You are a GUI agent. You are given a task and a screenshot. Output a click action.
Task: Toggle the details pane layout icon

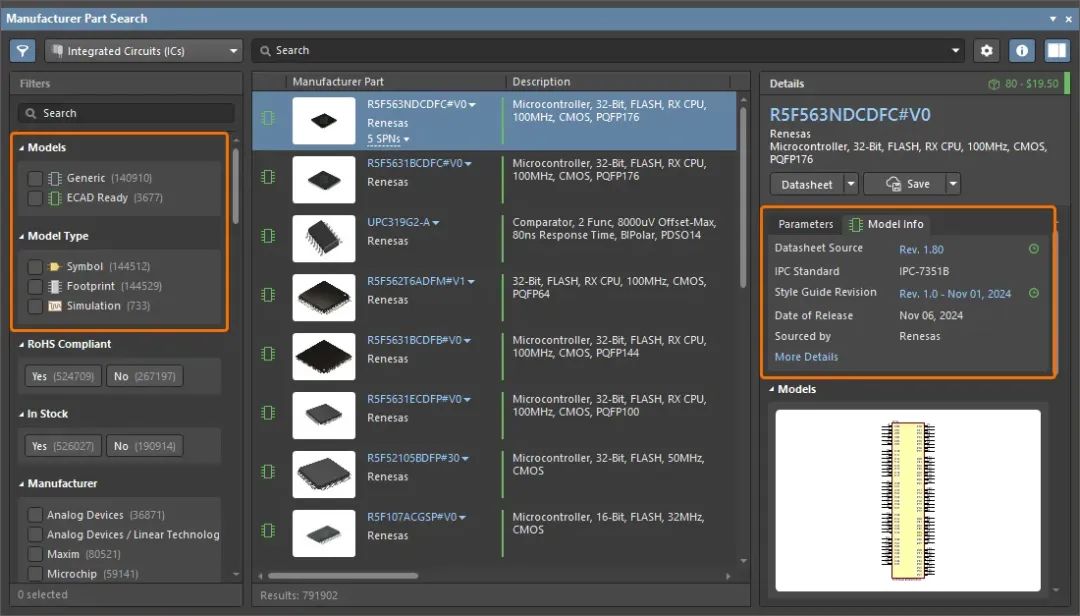1057,50
